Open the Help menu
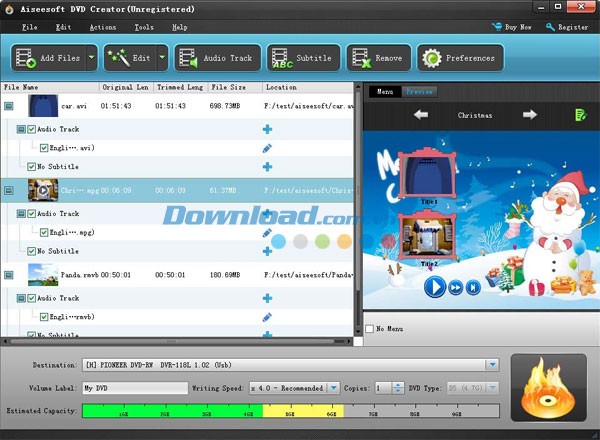This screenshot has height=440, width=600. click(179, 27)
